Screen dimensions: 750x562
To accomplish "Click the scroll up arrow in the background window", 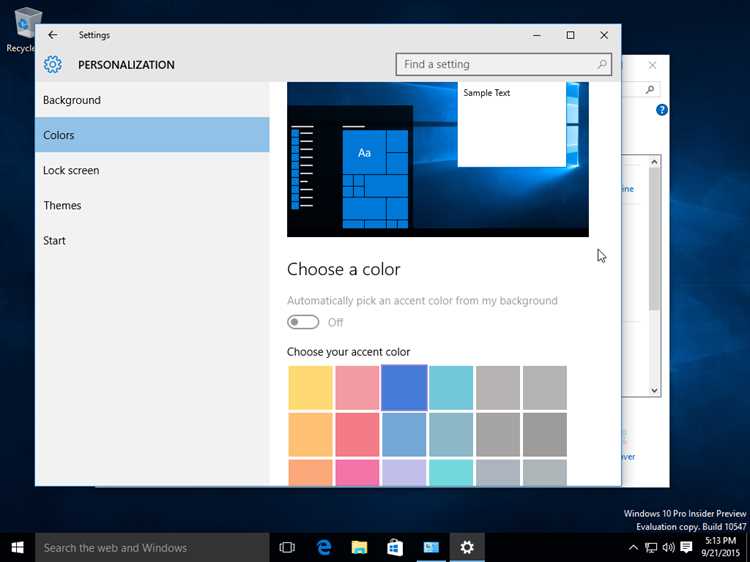I will tap(654, 162).
